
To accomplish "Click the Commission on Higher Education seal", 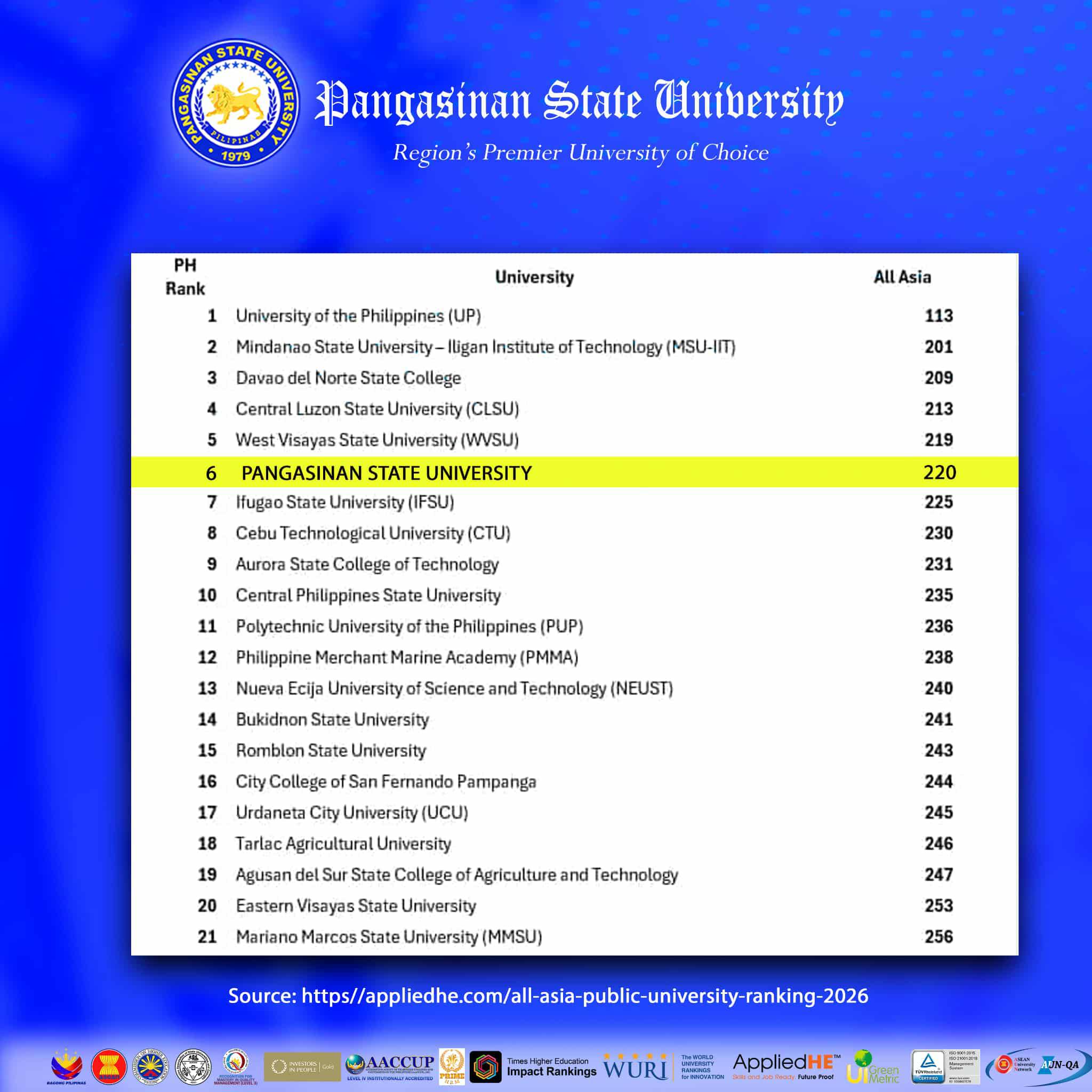I will pos(150,1067).
